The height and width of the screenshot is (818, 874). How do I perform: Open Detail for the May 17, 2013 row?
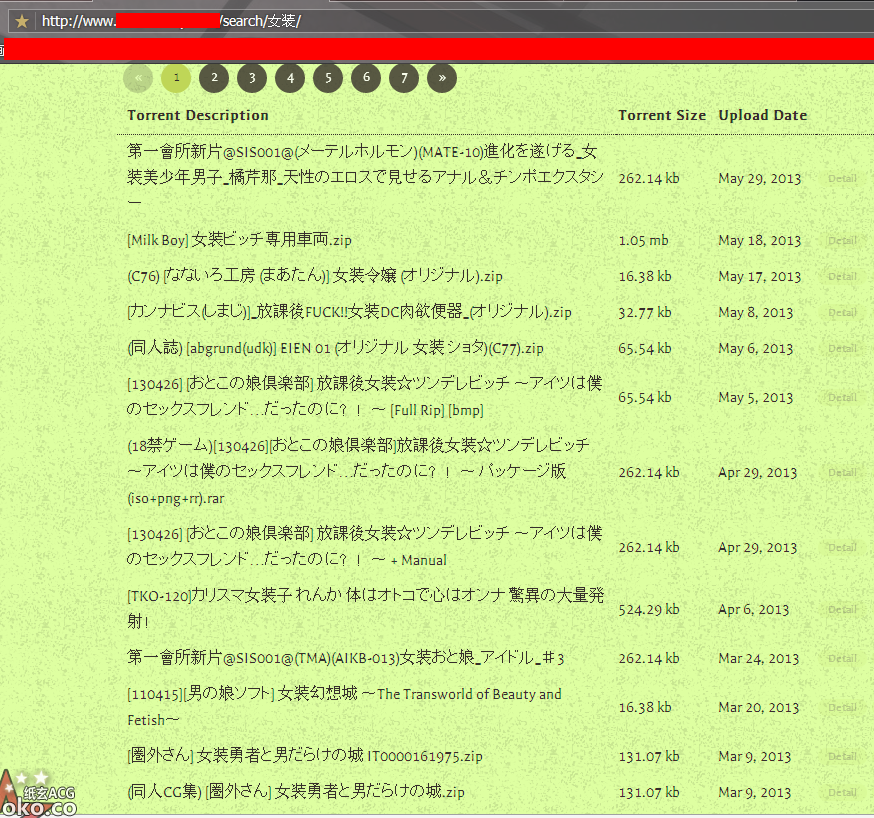click(842, 276)
